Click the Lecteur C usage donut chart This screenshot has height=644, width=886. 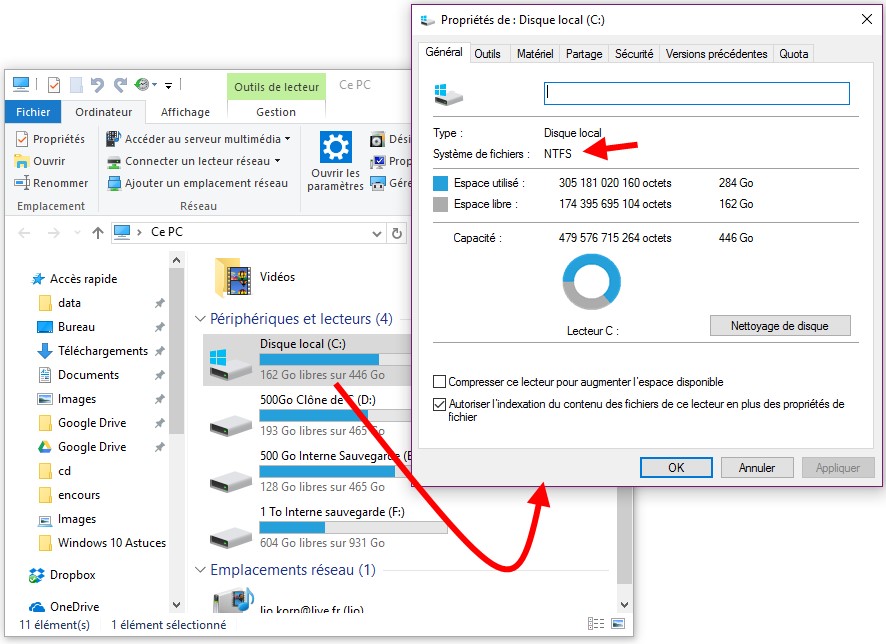pyautogui.click(x=591, y=281)
